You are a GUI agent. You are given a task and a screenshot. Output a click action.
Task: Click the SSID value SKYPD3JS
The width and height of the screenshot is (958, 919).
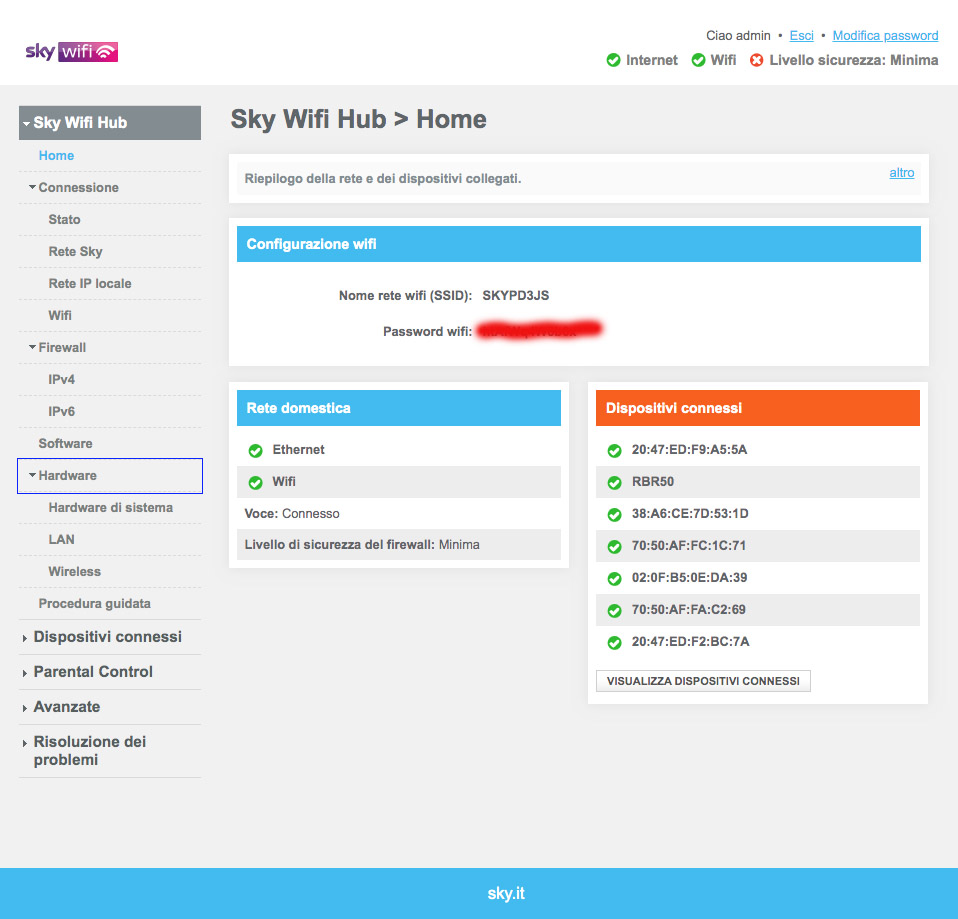point(516,296)
